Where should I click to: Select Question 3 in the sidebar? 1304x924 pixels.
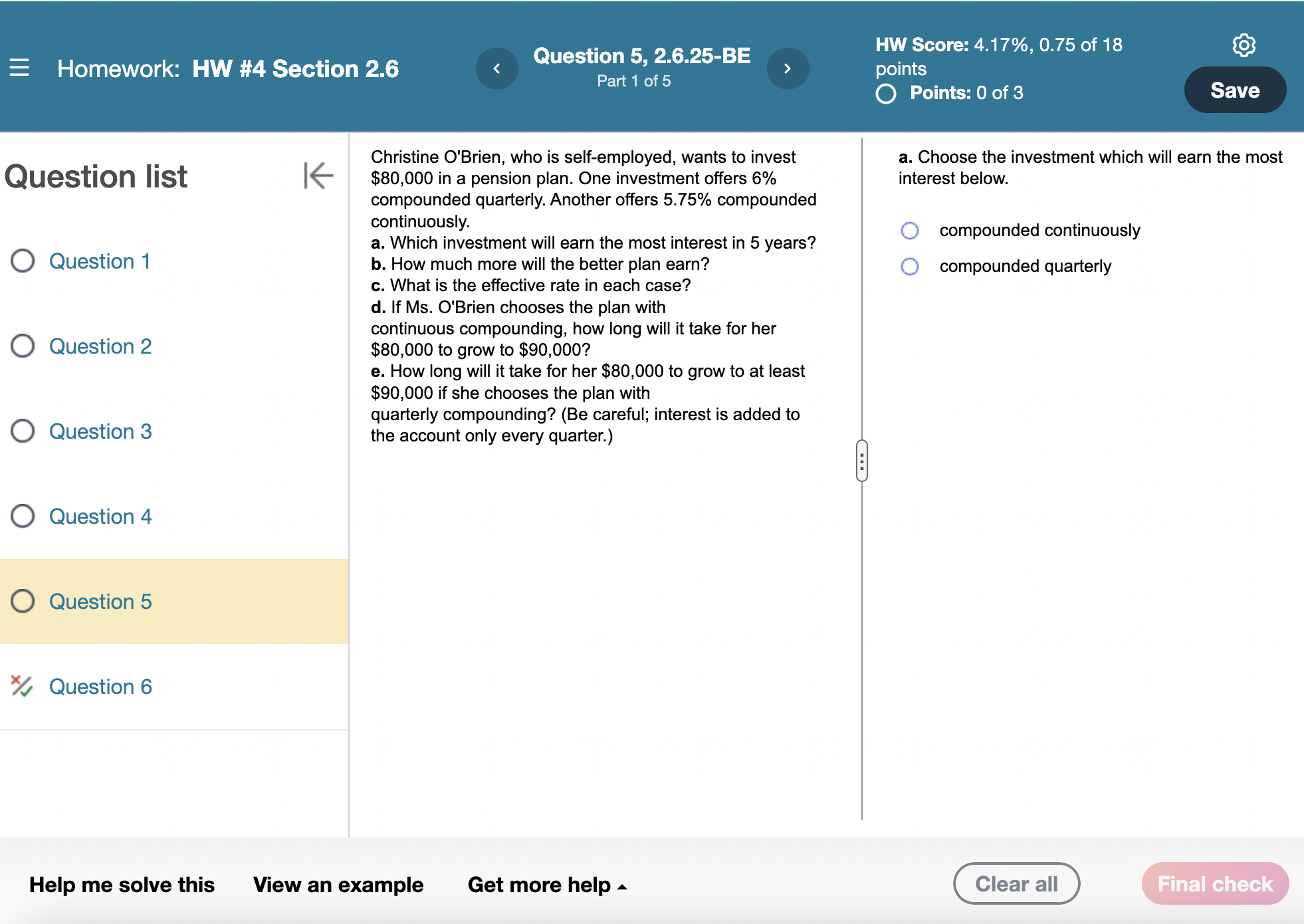(x=100, y=431)
